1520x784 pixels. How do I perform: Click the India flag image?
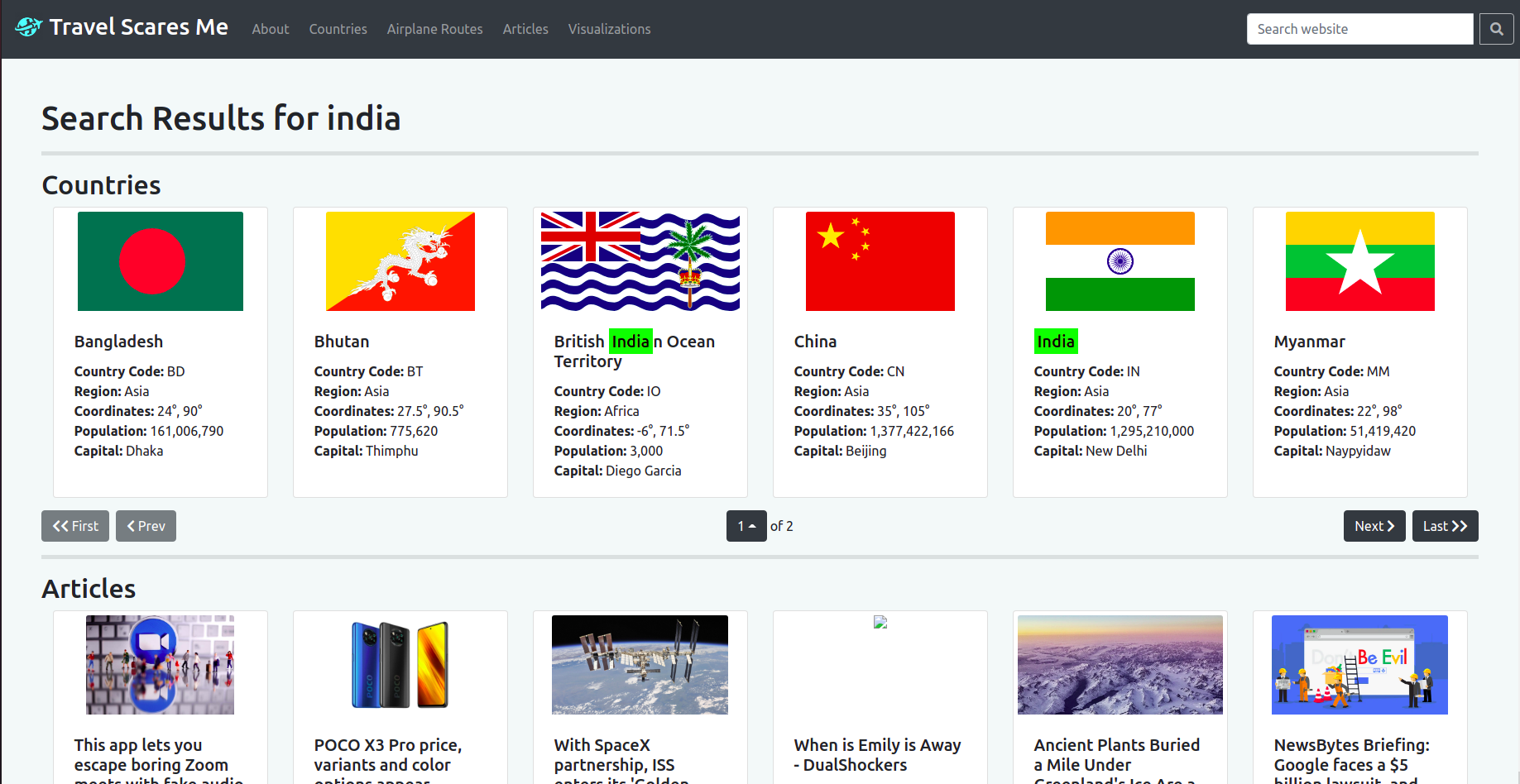point(1120,261)
